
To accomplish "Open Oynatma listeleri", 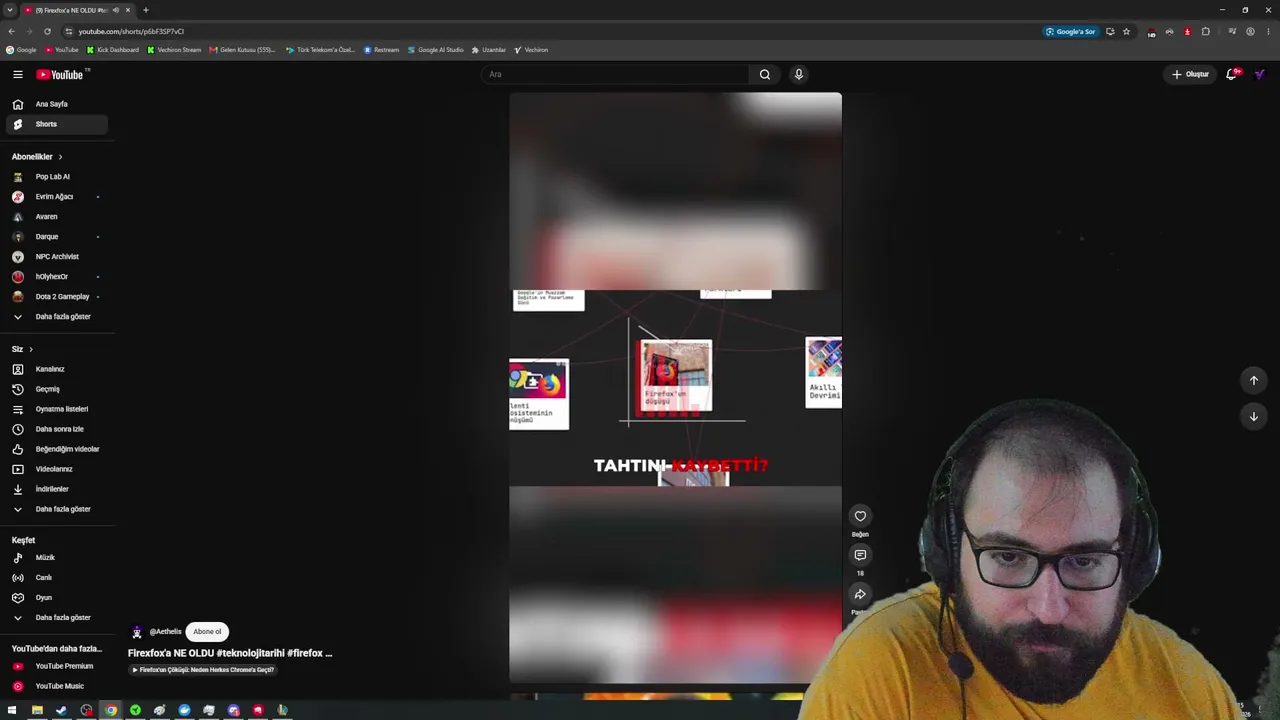I will tap(55, 409).
